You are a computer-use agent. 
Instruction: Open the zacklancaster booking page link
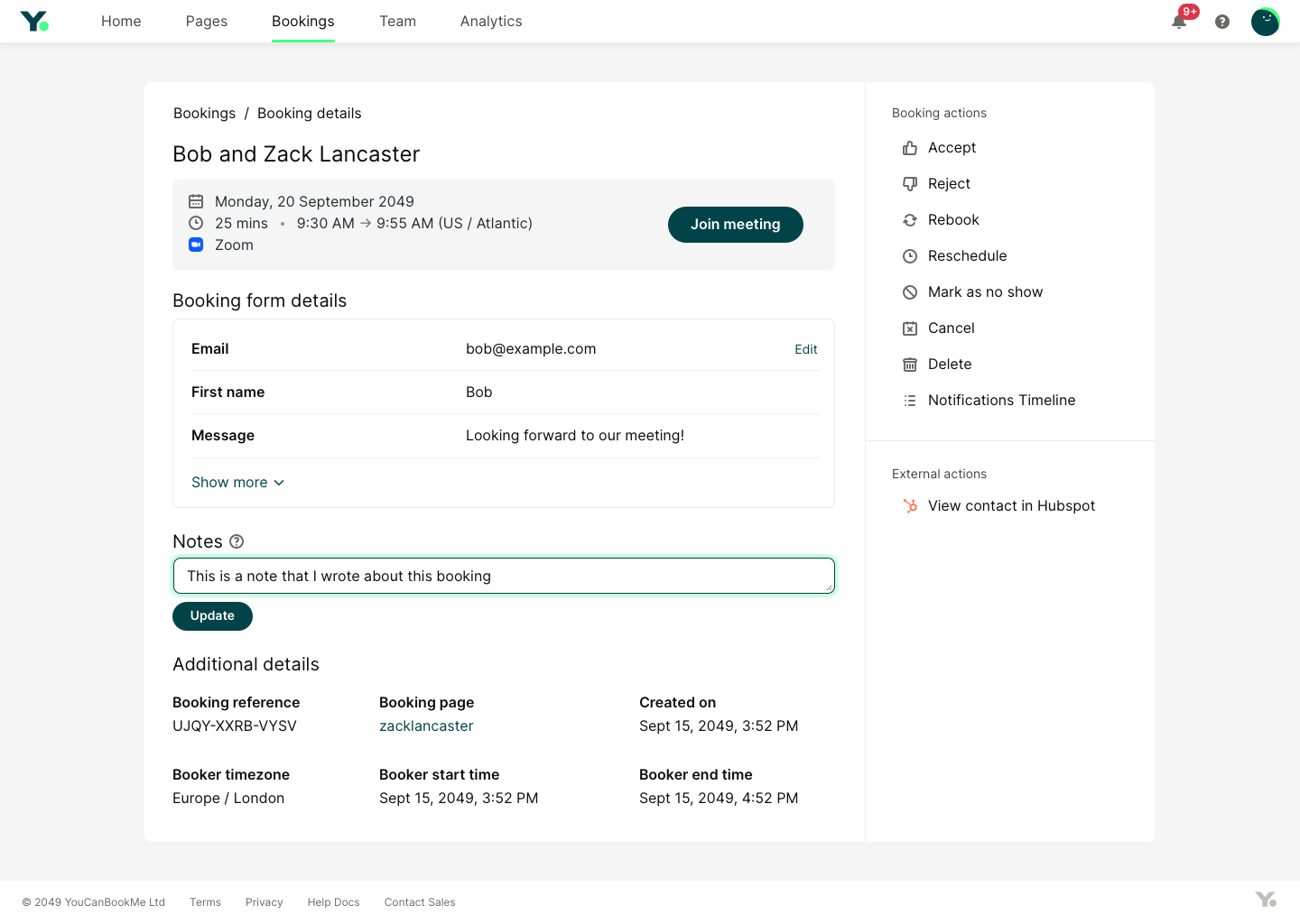click(426, 726)
